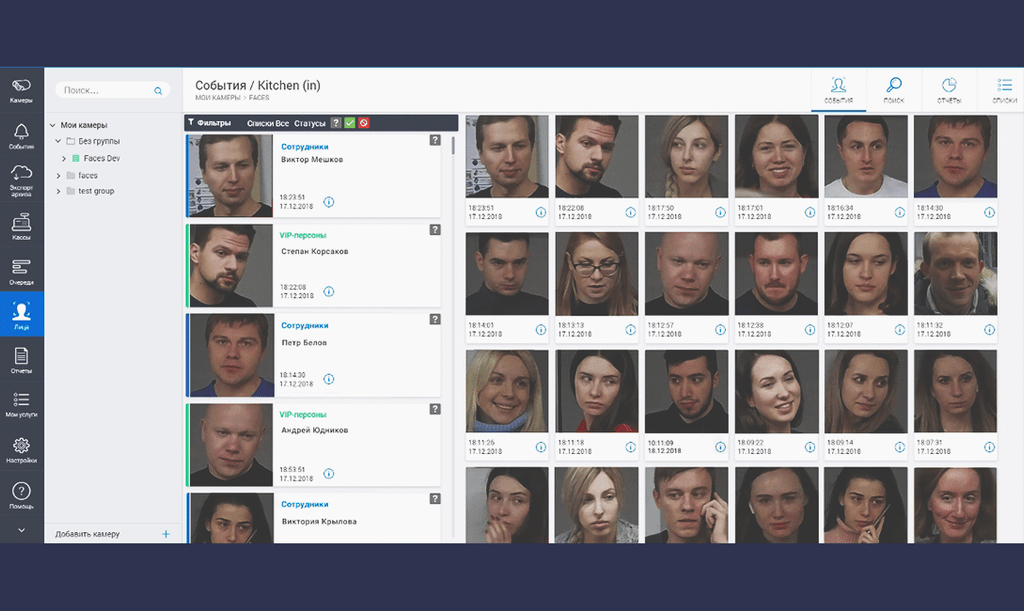Open the Камеры section in the sidebar

[22, 90]
